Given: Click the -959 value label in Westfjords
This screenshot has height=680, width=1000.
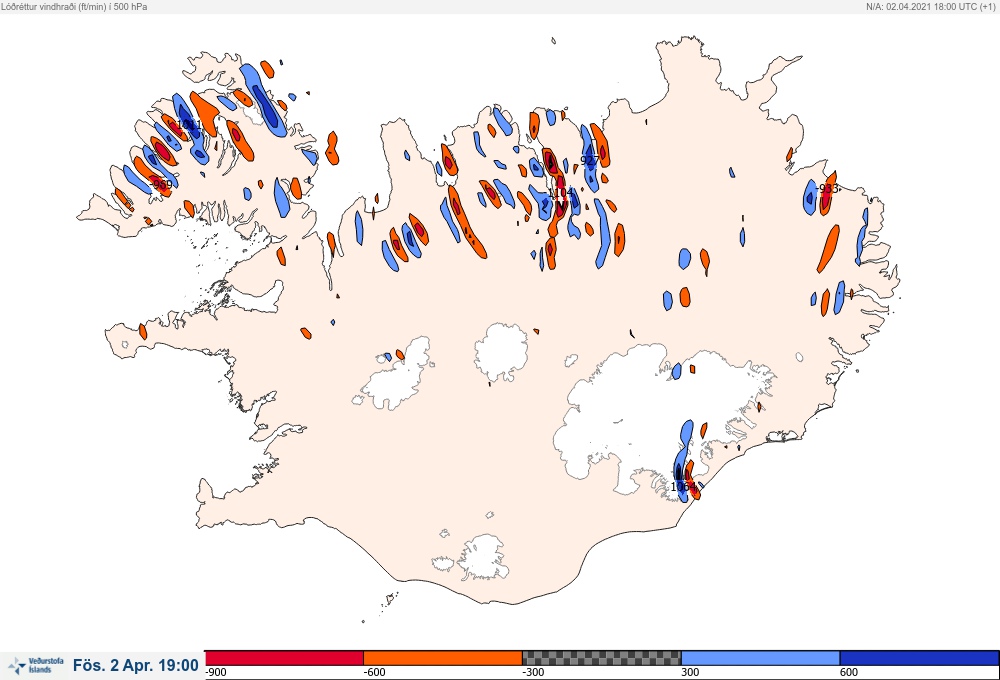Looking at the screenshot, I should (x=160, y=184).
